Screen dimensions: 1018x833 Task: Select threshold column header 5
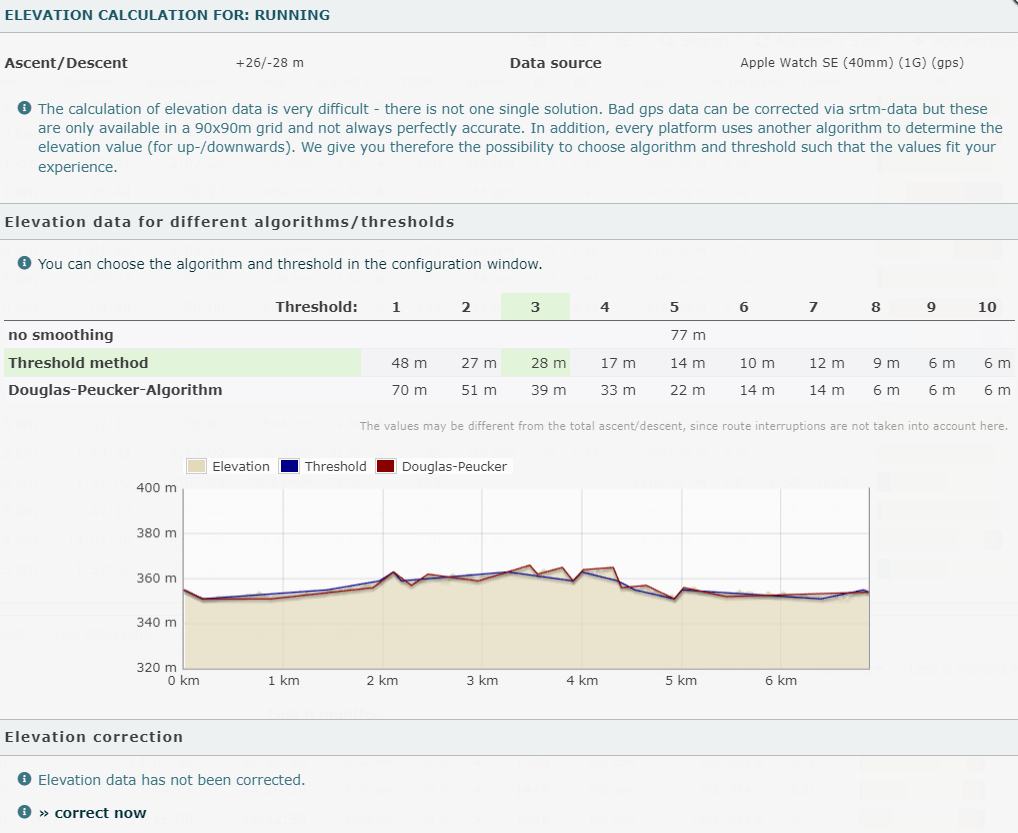coord(675,307)
